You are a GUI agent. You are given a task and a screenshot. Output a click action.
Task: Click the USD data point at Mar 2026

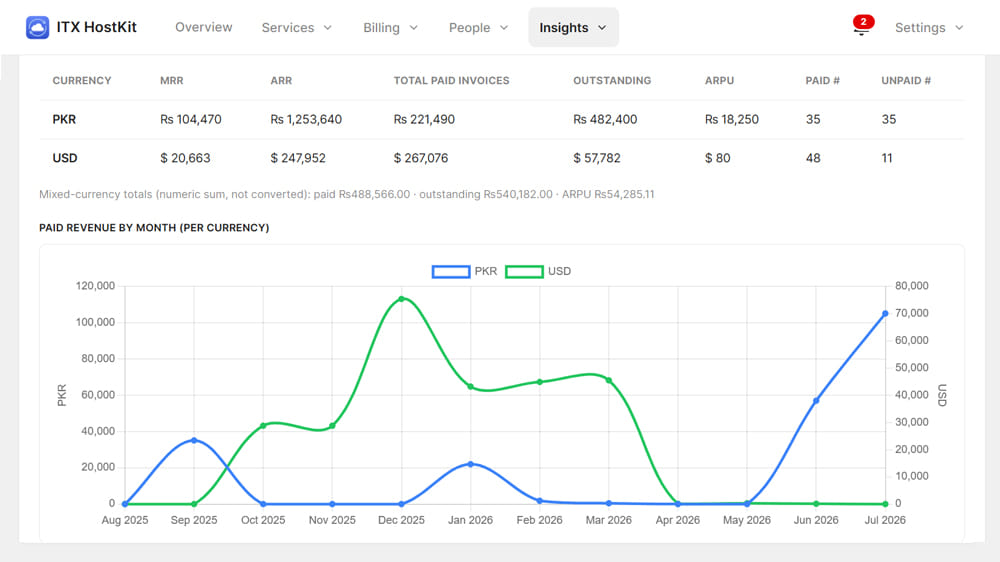click(x=608, y=380)
